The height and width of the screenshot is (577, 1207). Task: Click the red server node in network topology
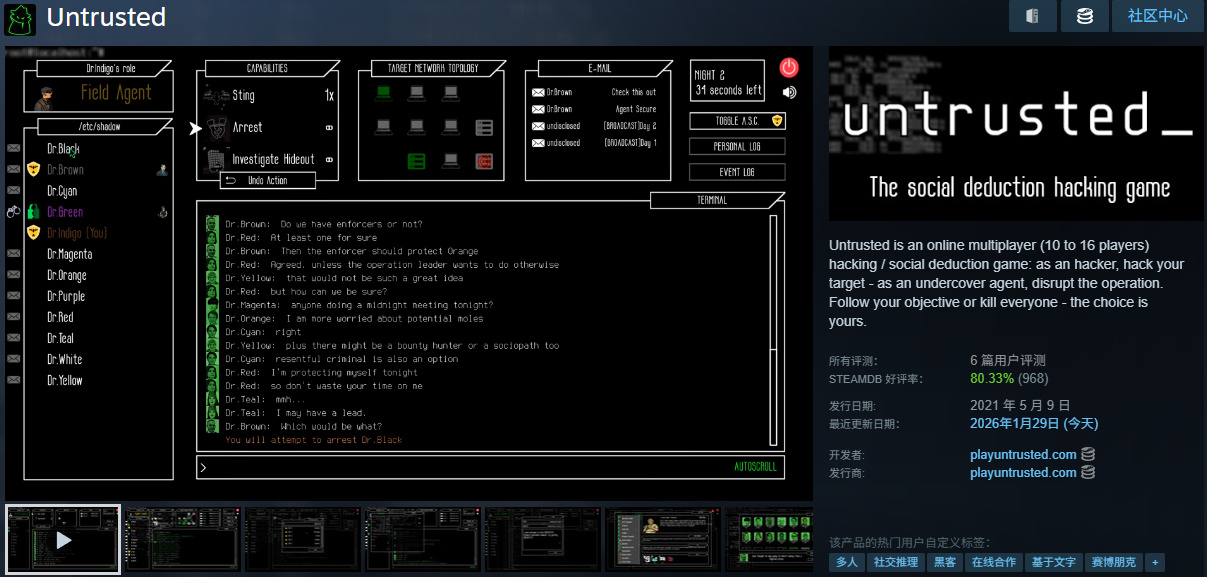(x=484, y=161)
